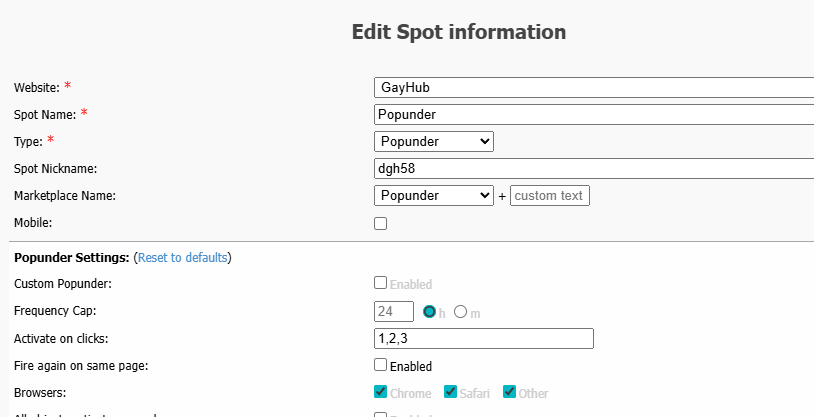814x417 pixels.
Task: Click the Popunder Settings section label
Action: coord(71,257)
